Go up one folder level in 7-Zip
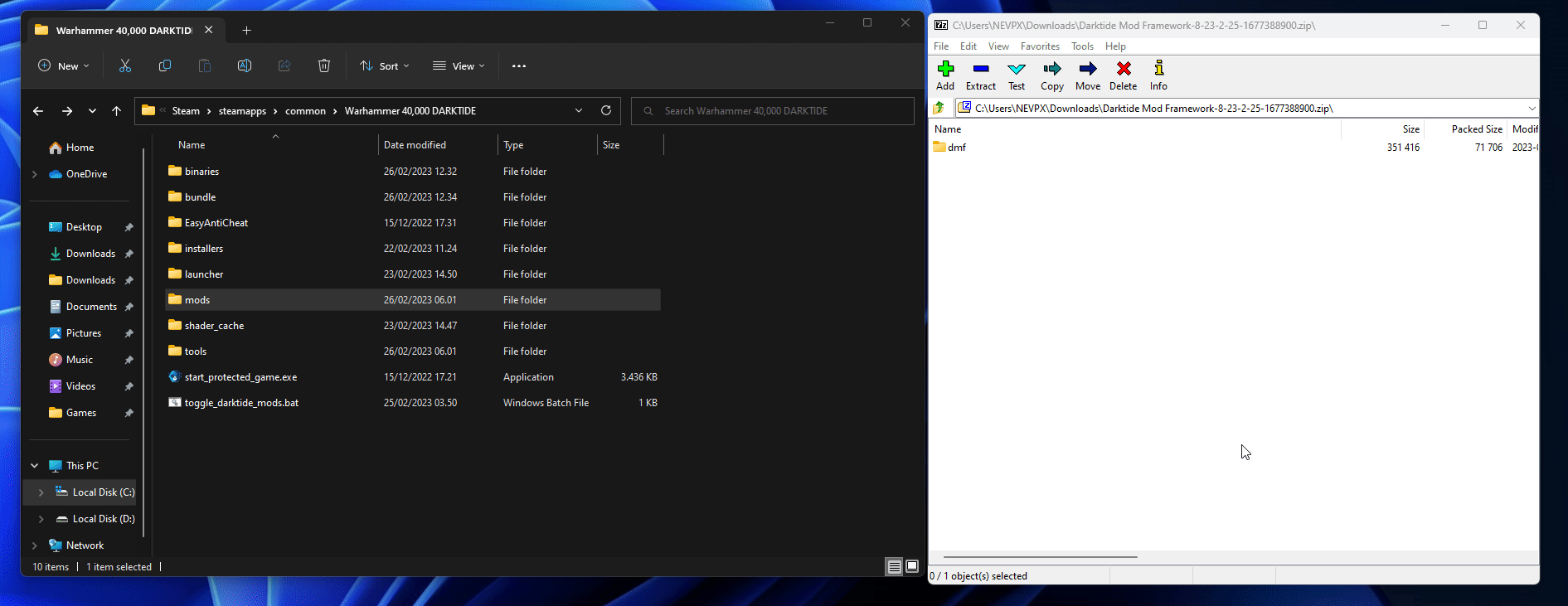Screen dimensions: 1568x606 [x=939, y=108]
